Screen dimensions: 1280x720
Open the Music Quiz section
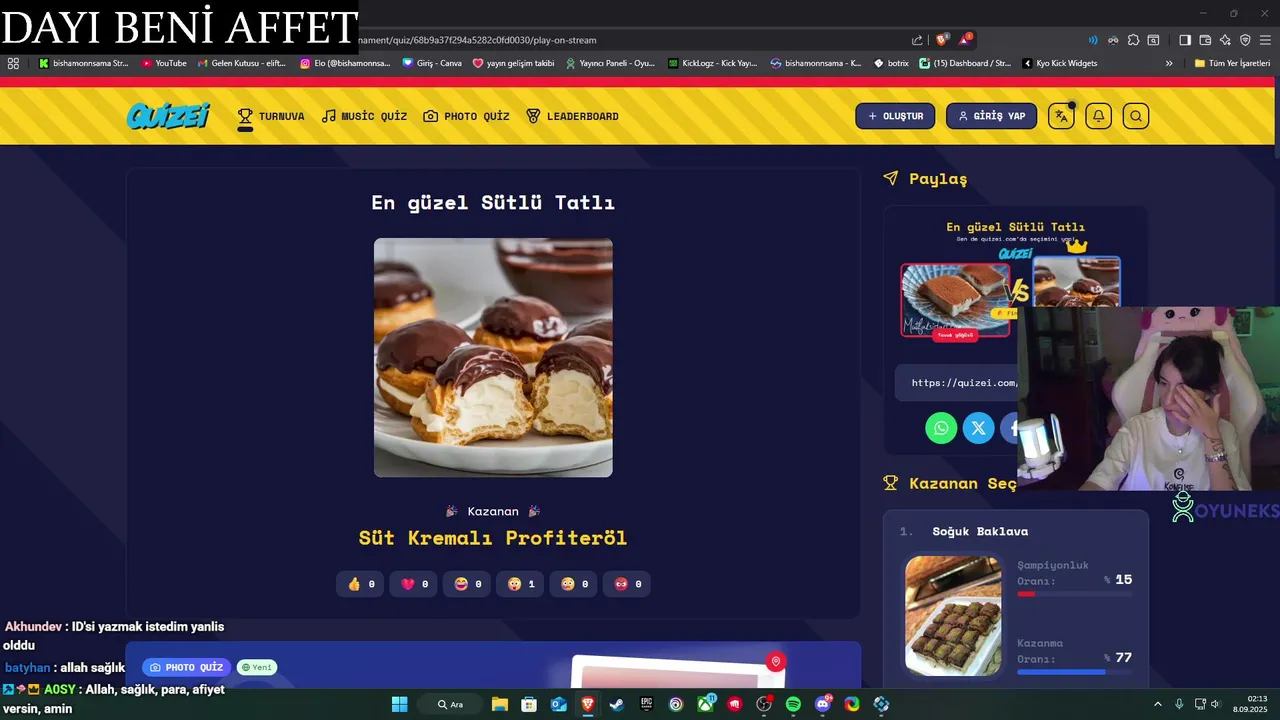(x=364, y=116)
